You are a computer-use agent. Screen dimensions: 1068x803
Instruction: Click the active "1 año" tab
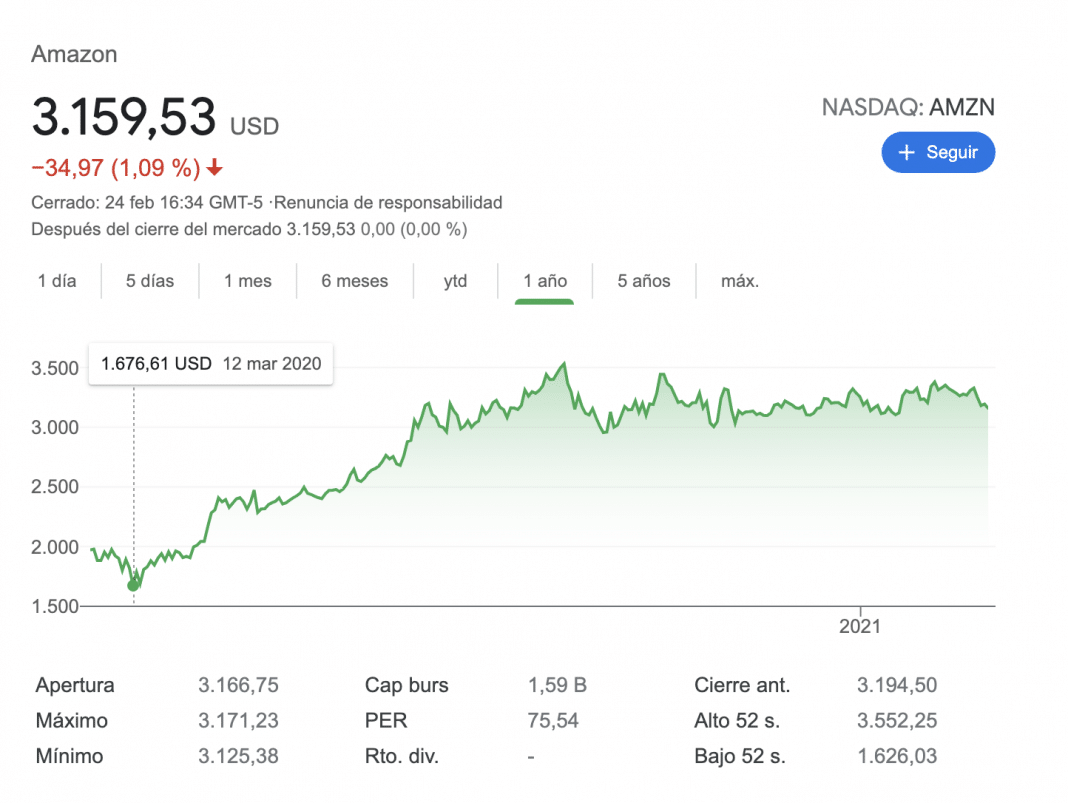(544, 281)
